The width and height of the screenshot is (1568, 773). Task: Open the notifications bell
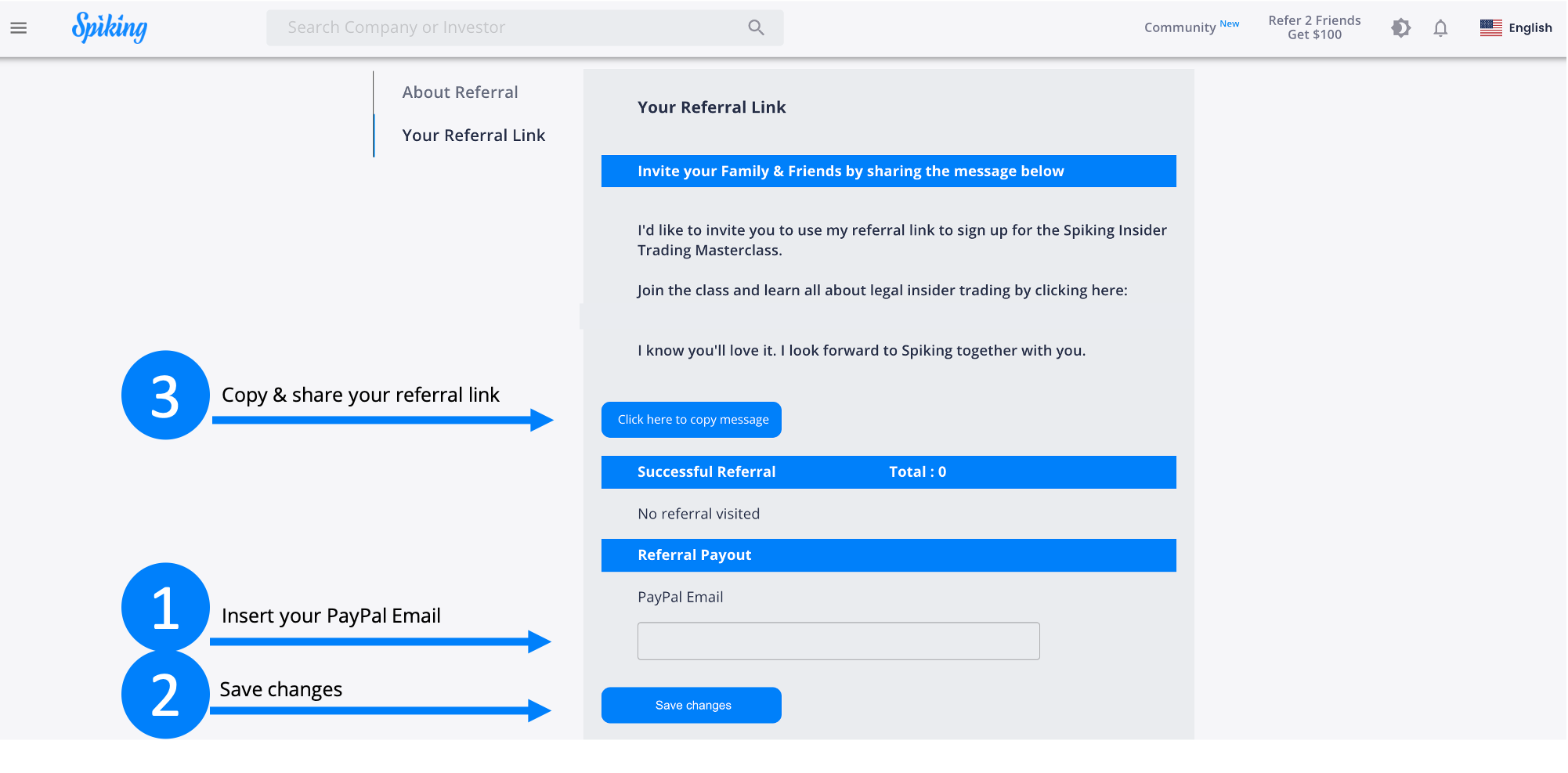[1440, 28]
